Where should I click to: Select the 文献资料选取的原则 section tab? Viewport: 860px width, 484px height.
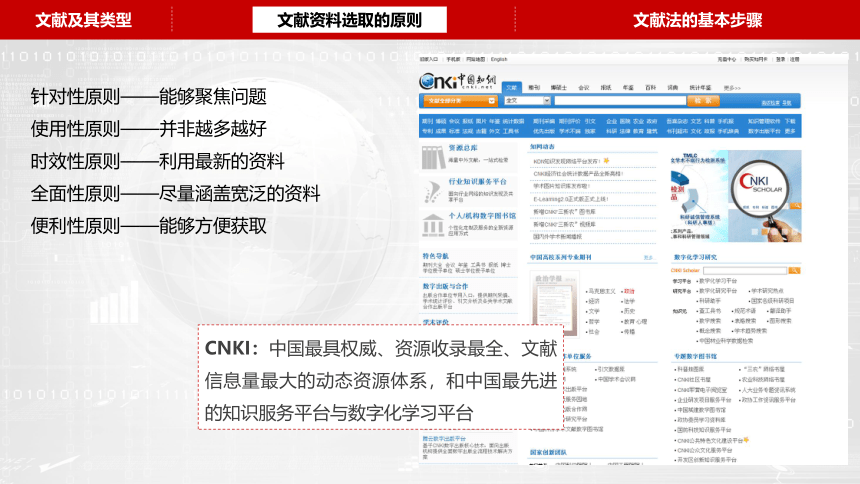tap(349, 20)
